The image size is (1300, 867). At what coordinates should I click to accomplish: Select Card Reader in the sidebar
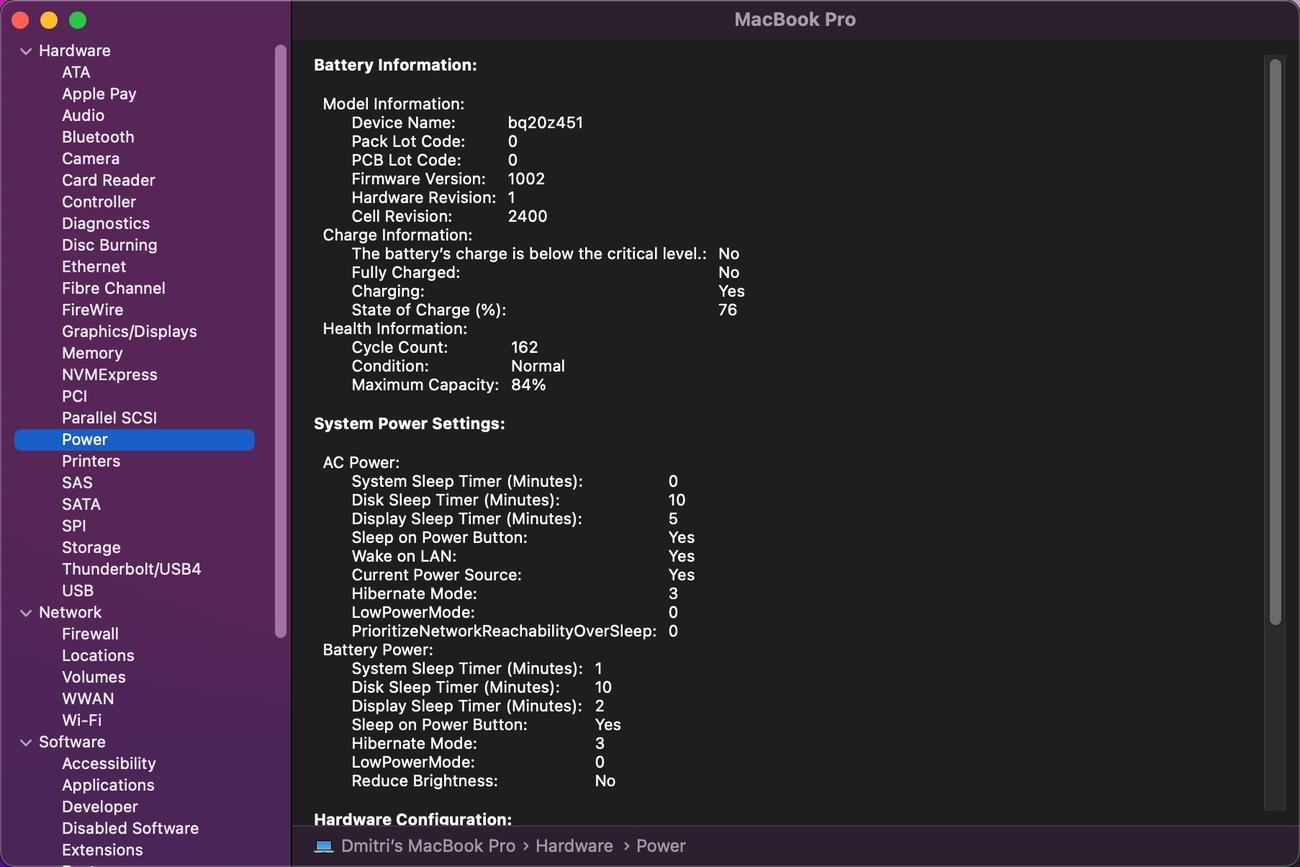(108, 180)
